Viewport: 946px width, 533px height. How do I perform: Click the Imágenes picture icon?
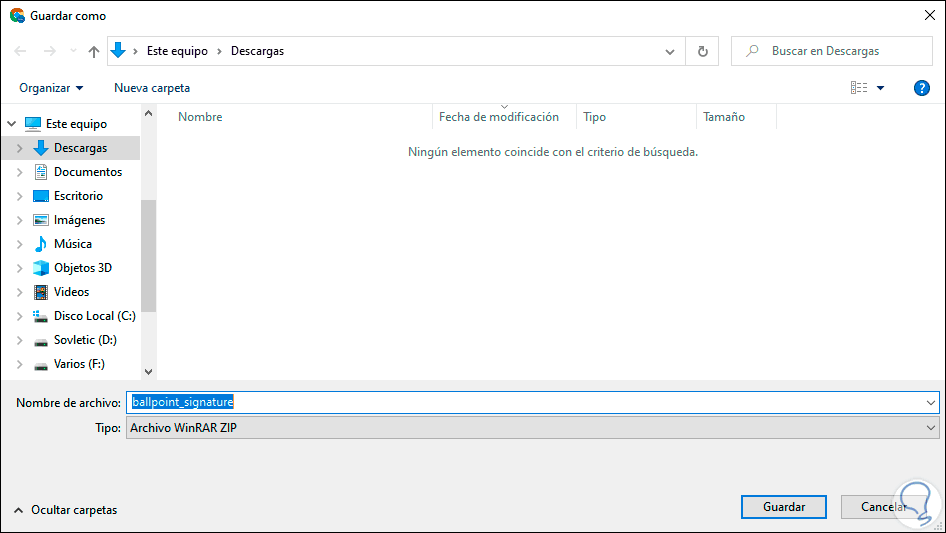(40, 220)
